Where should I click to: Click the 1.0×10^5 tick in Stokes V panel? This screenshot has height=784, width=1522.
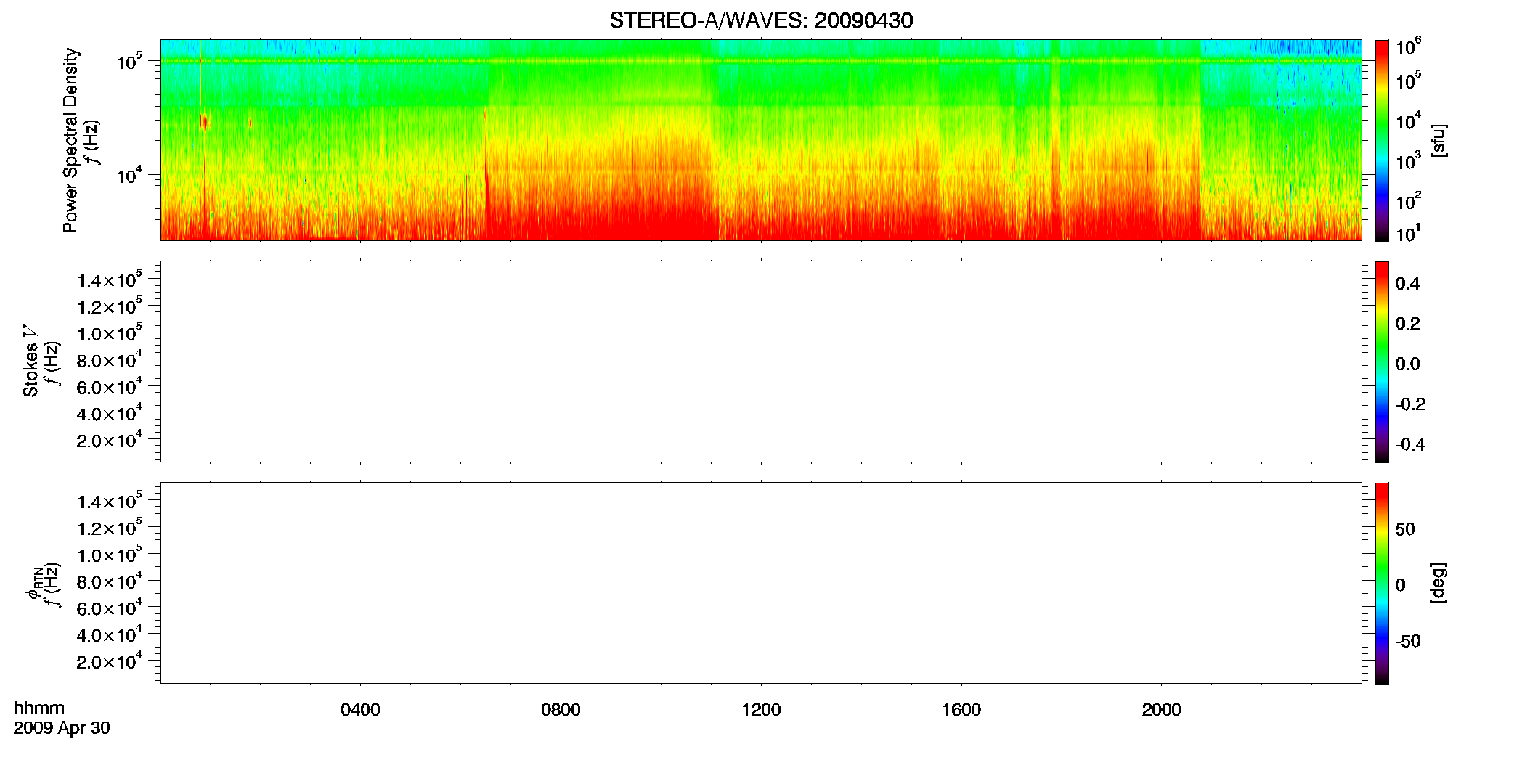point(109,333)
